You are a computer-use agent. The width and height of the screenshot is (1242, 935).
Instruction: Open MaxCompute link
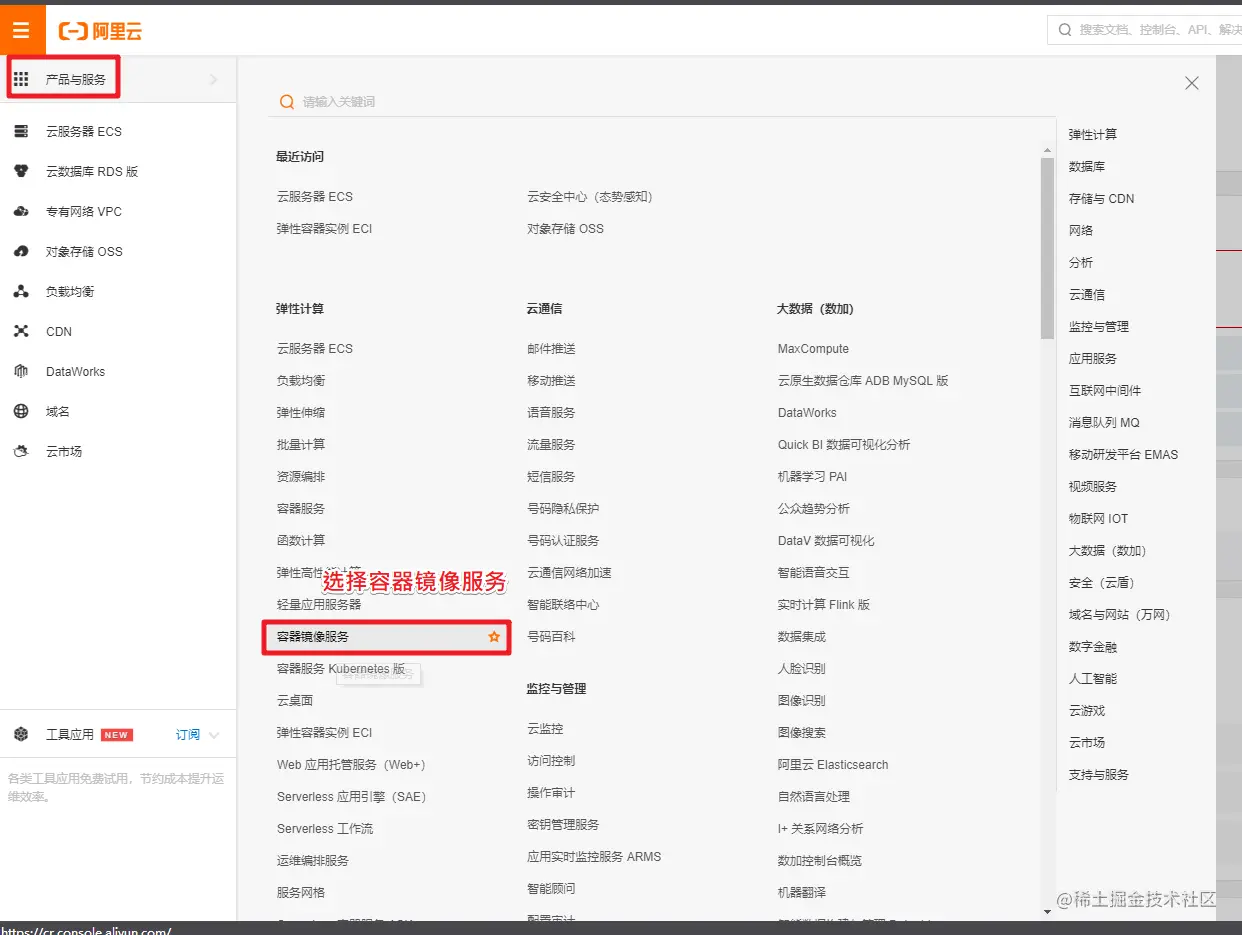(813, 348)
